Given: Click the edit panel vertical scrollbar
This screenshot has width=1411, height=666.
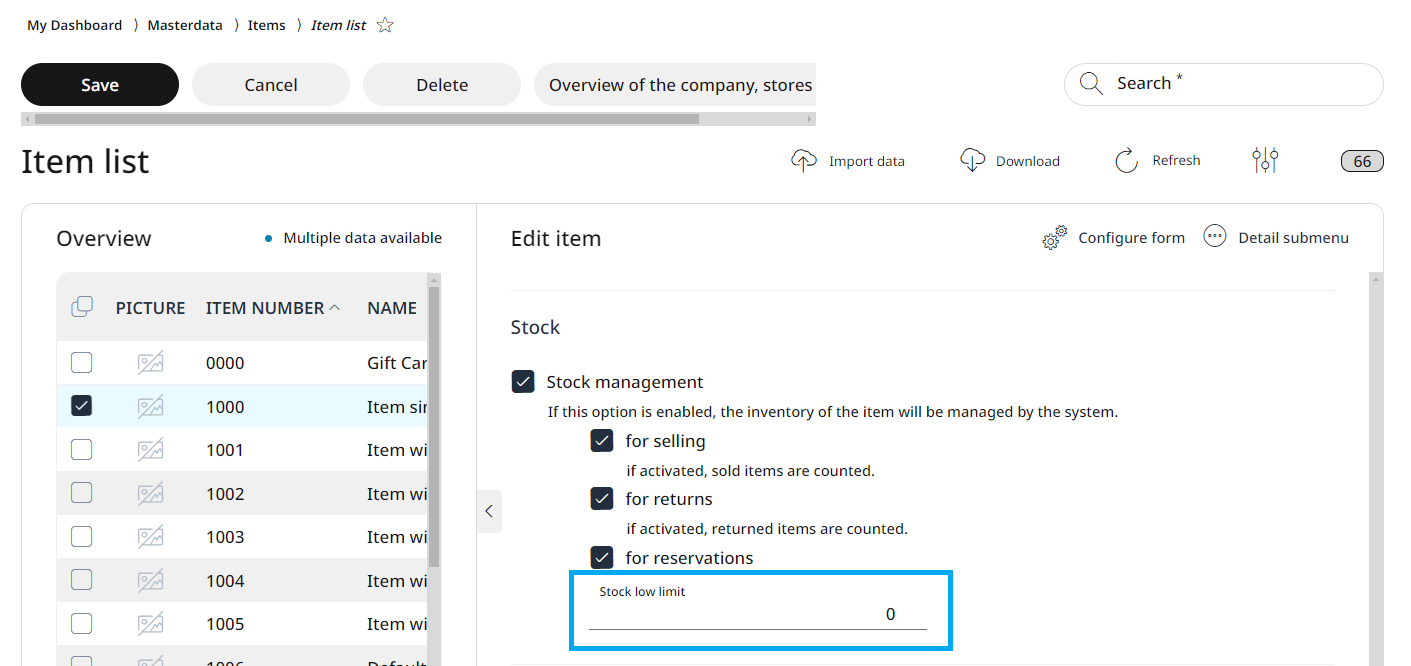Looking at the screenshot, I should tap(1376, 470).
